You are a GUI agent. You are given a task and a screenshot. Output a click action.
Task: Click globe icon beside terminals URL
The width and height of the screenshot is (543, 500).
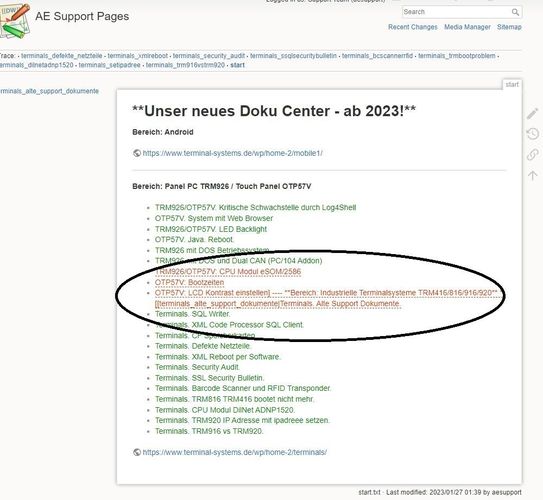(x=137, y=452)
